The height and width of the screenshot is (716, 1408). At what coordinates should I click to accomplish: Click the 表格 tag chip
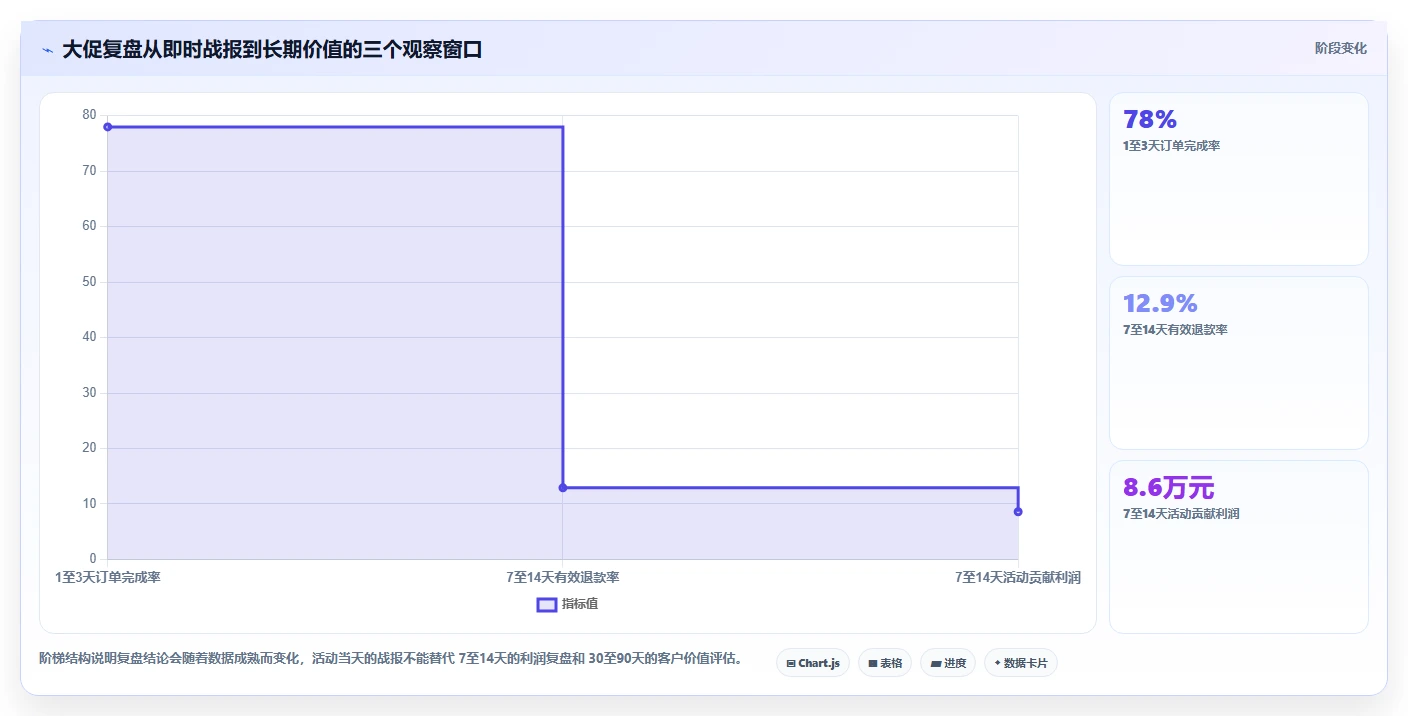click(x=885, y=662)
